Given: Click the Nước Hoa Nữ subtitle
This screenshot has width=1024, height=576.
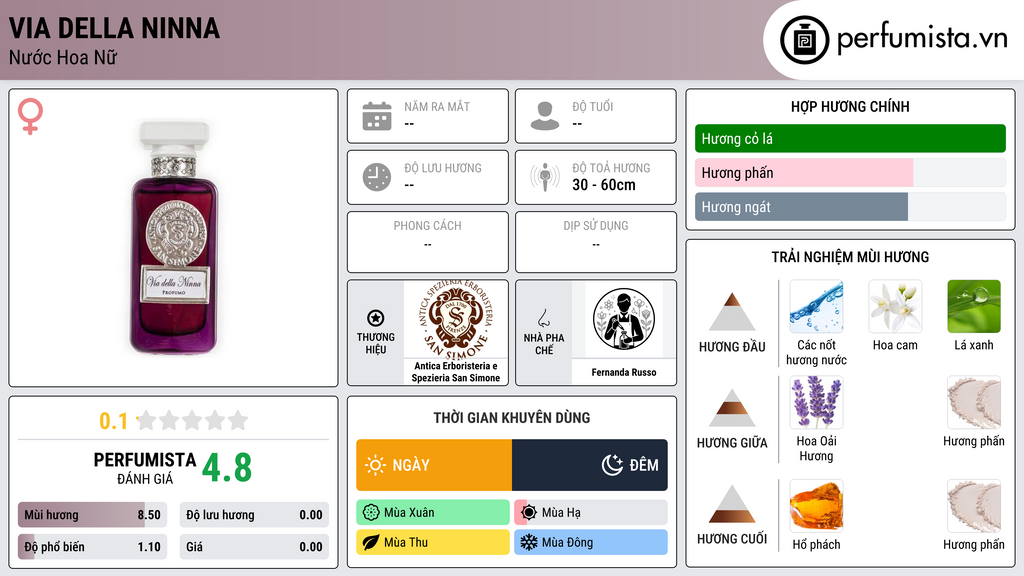Looking at the screenshot, I should (x=63, y=58).
